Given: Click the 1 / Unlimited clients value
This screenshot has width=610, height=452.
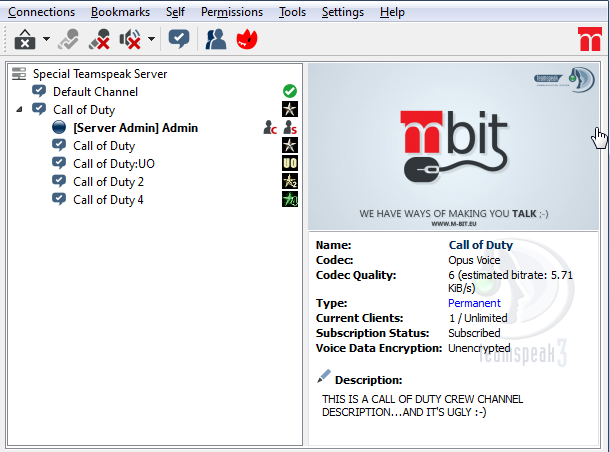Looking at the screenshot, I should point(478,318).
